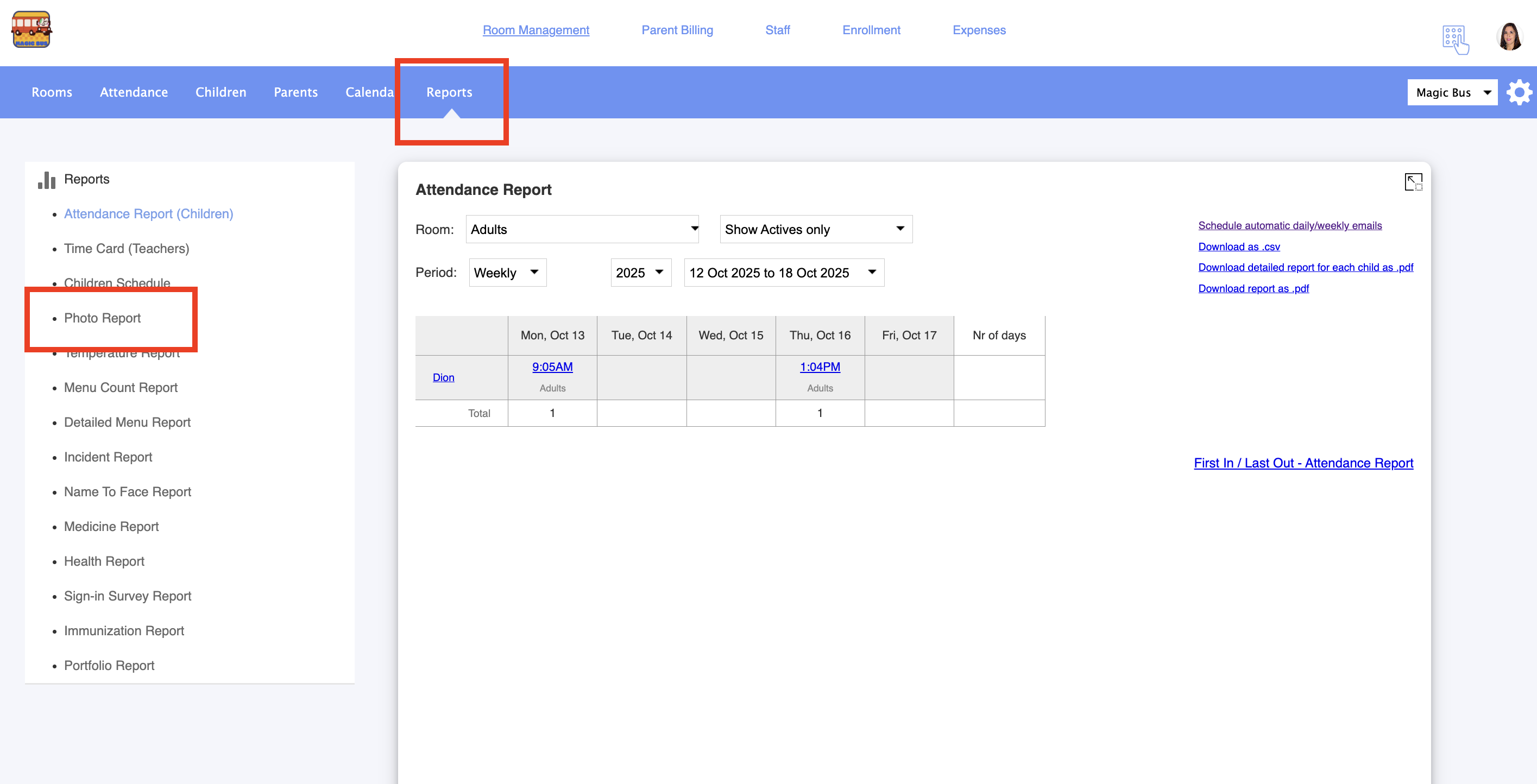Click Dion's 9:05AM Monday entry
1537x784 pixels.
552,367
